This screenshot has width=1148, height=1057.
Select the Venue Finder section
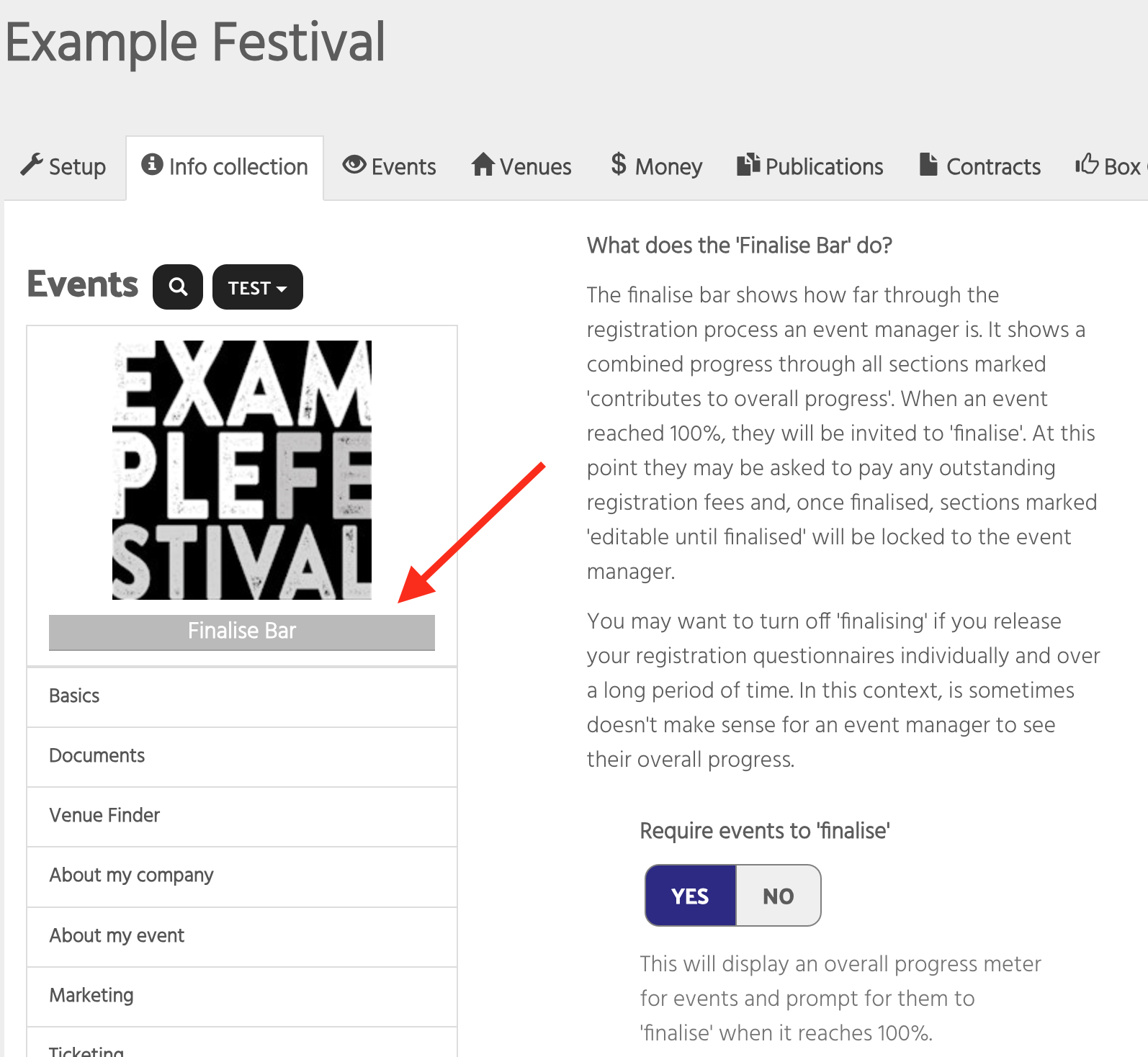pos(242,816)
